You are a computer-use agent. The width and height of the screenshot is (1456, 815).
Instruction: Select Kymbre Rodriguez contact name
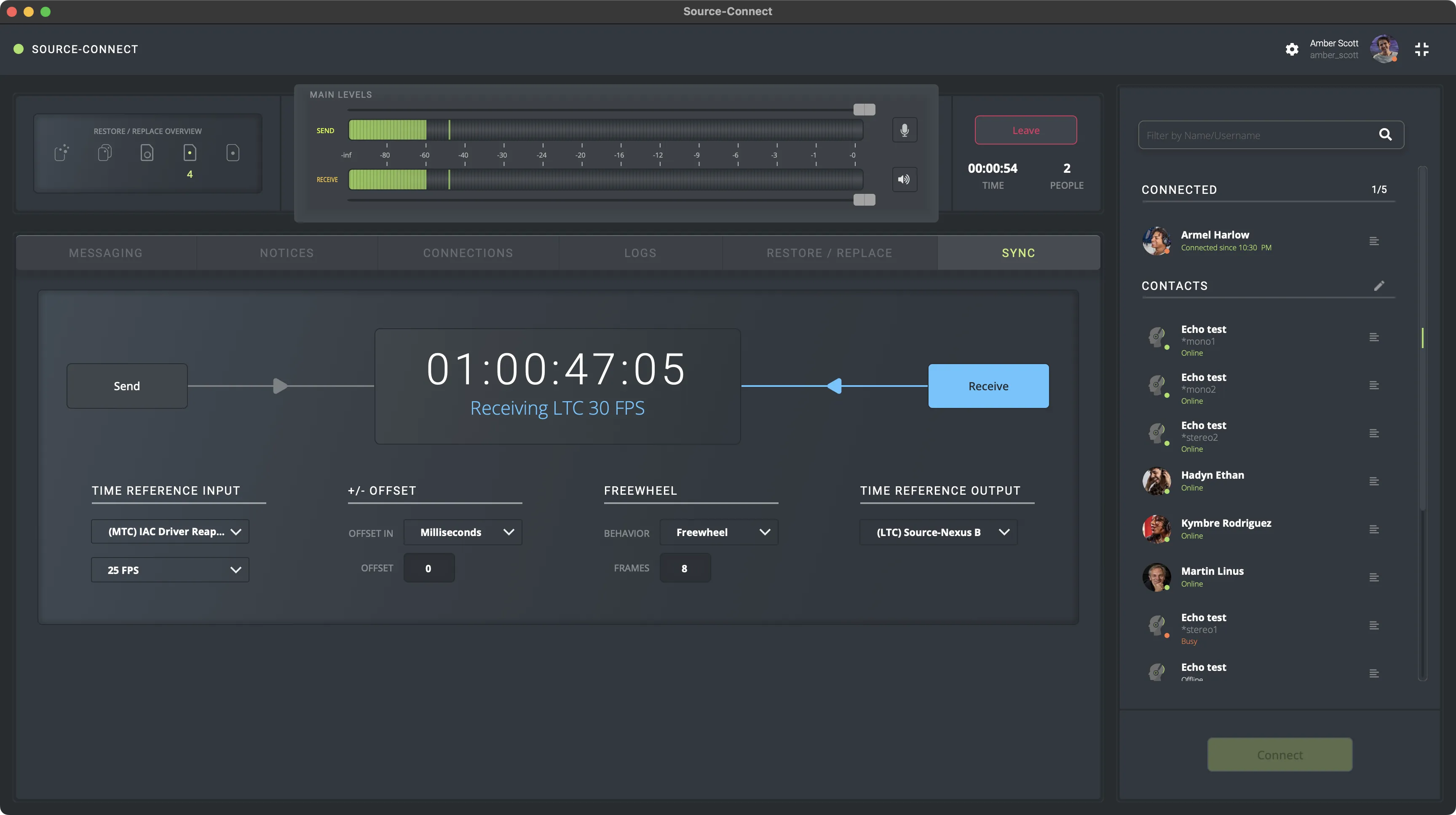point(1226,523)
